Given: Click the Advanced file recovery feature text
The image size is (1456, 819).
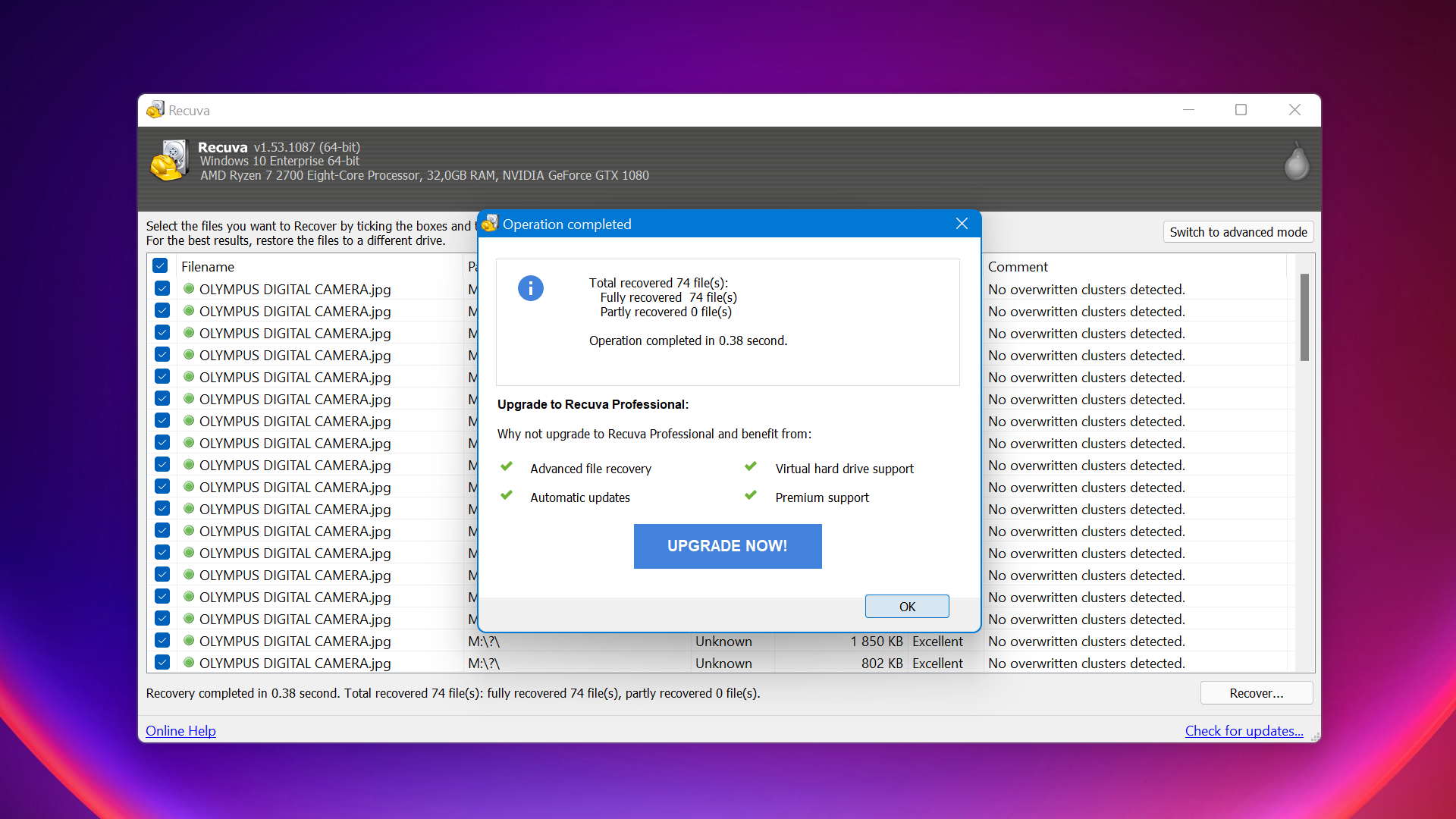Looking at the screenshot, I should tap(591, 469).
